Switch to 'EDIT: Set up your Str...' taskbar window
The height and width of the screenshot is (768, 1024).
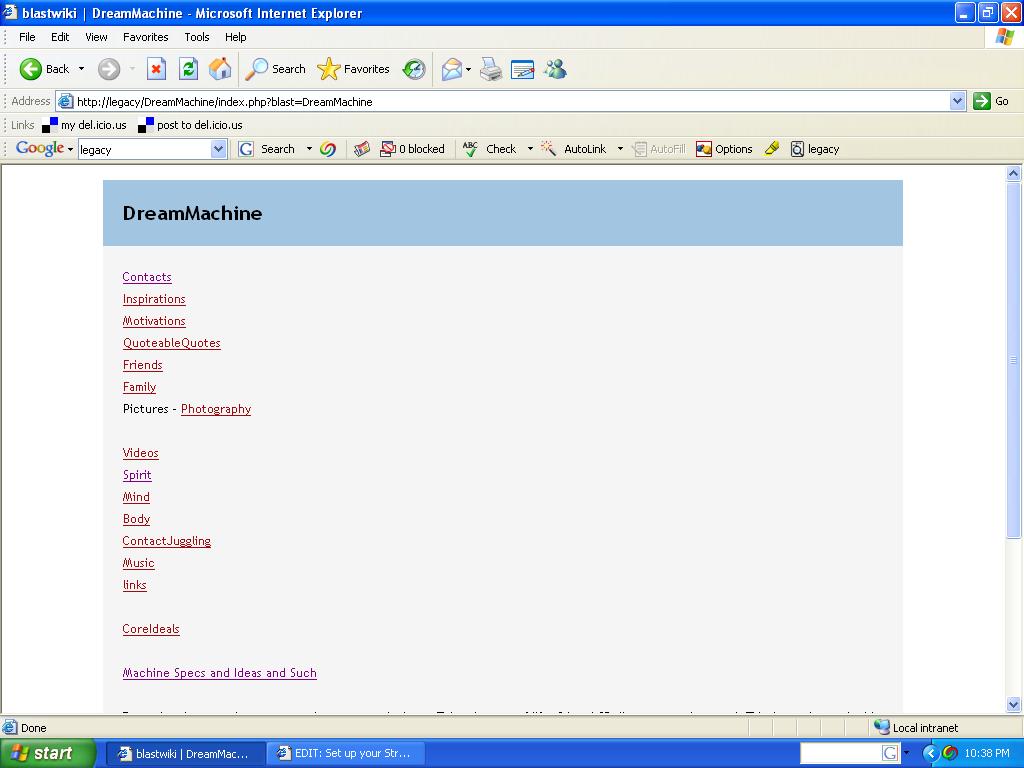pyautogui.click(x=345, y=753)
